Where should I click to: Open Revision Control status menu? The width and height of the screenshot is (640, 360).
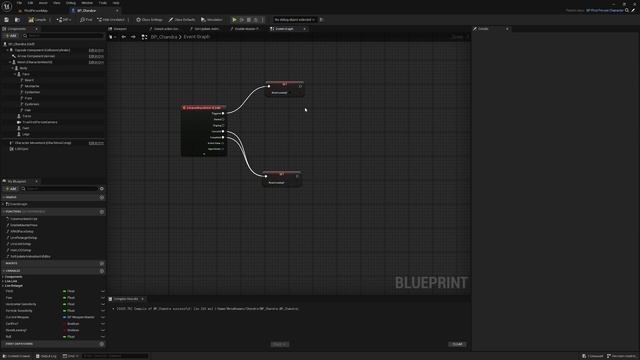(621, 356)
